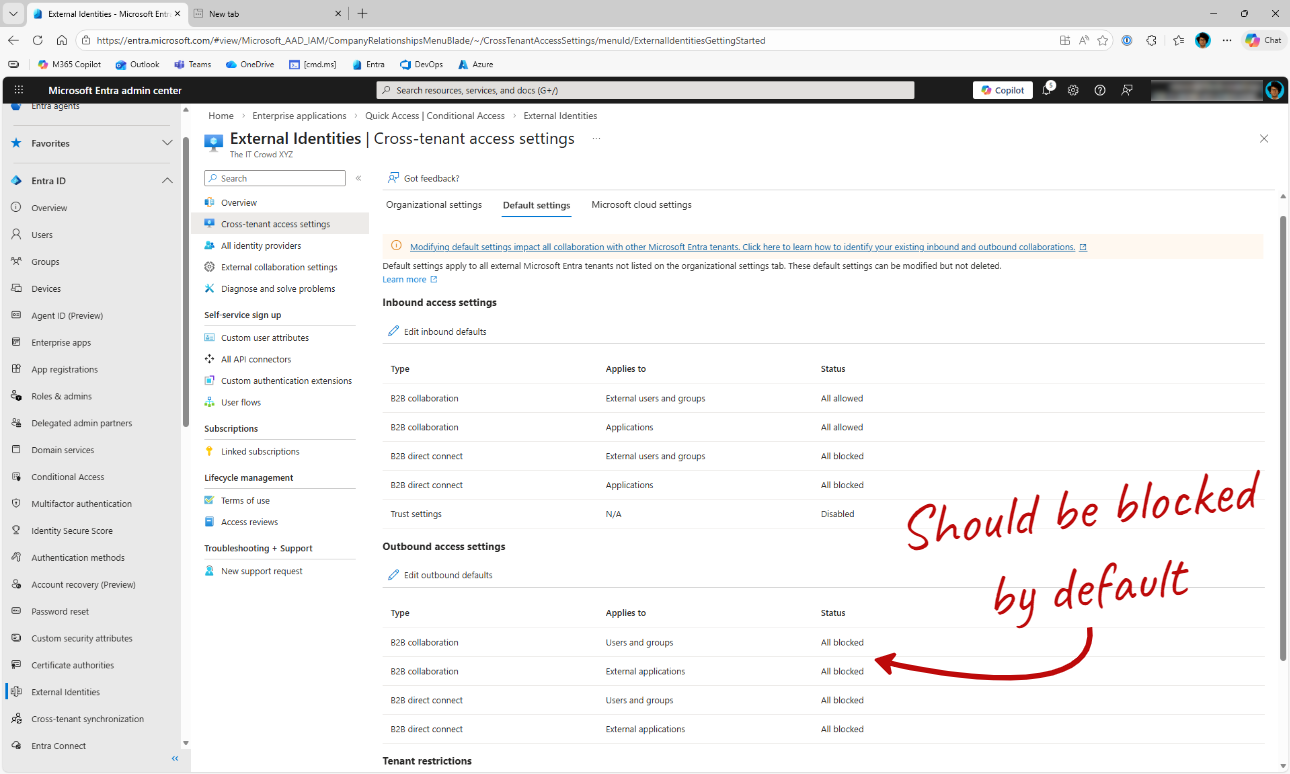Expand the Favorites section chevron
The width and height of the screenshot is (1290, 774).
[x=167, y=143]
